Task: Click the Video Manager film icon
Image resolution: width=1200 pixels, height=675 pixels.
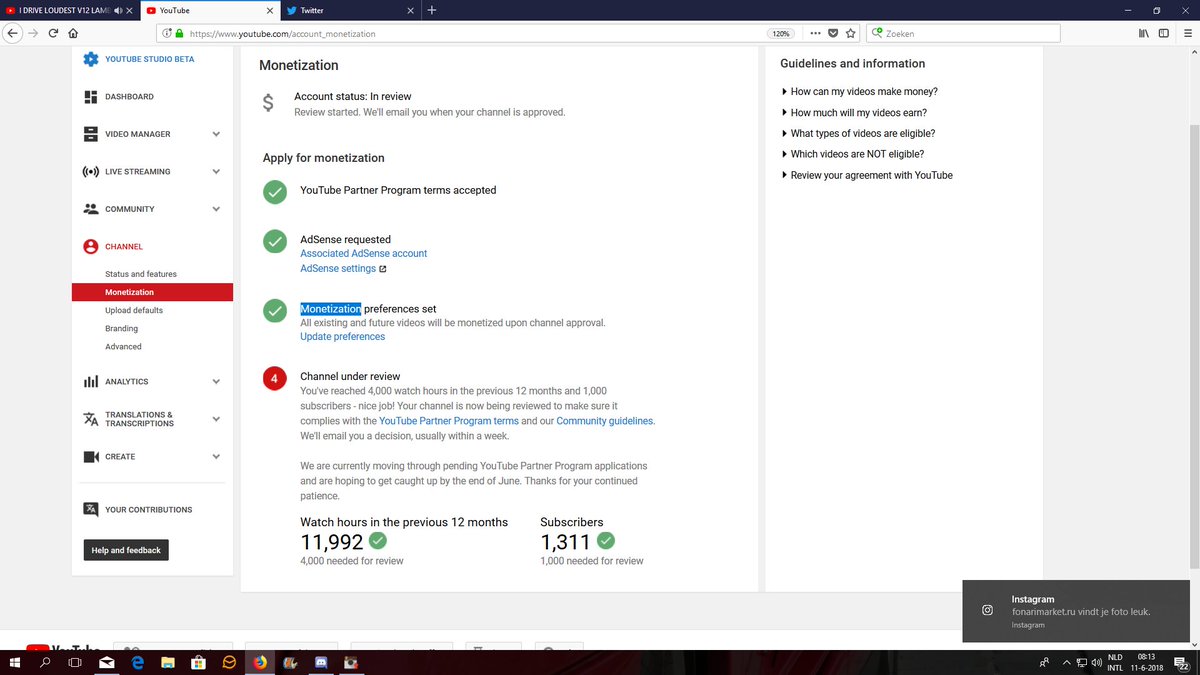Action: tap(91, 134)
